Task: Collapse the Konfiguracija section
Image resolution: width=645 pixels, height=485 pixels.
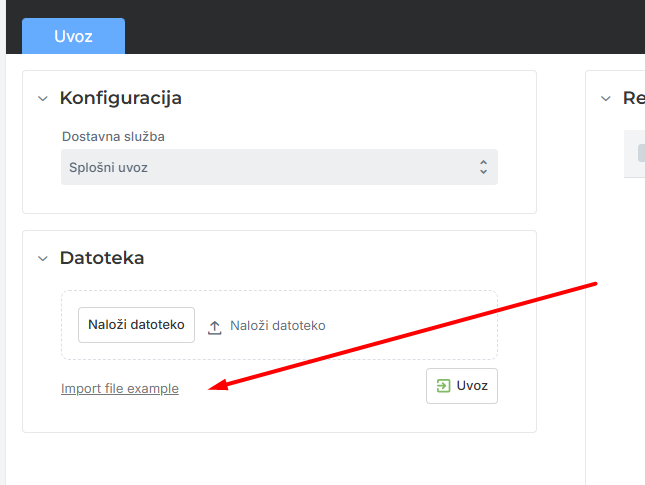Action: pos(43,99)
